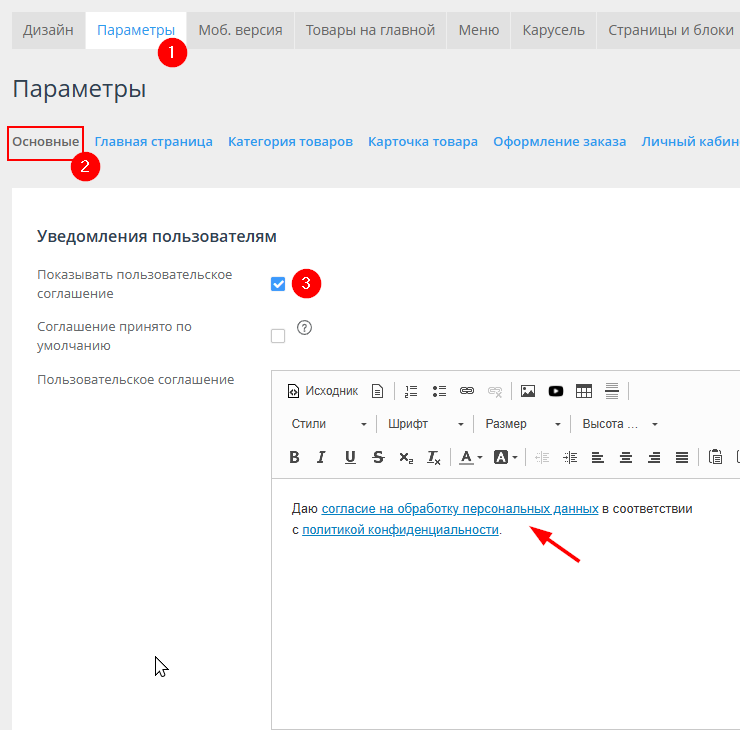The width and height of the screenshot is (740, 730).
Task: Click the paste clipboard icon
Action: click(715, 457)
